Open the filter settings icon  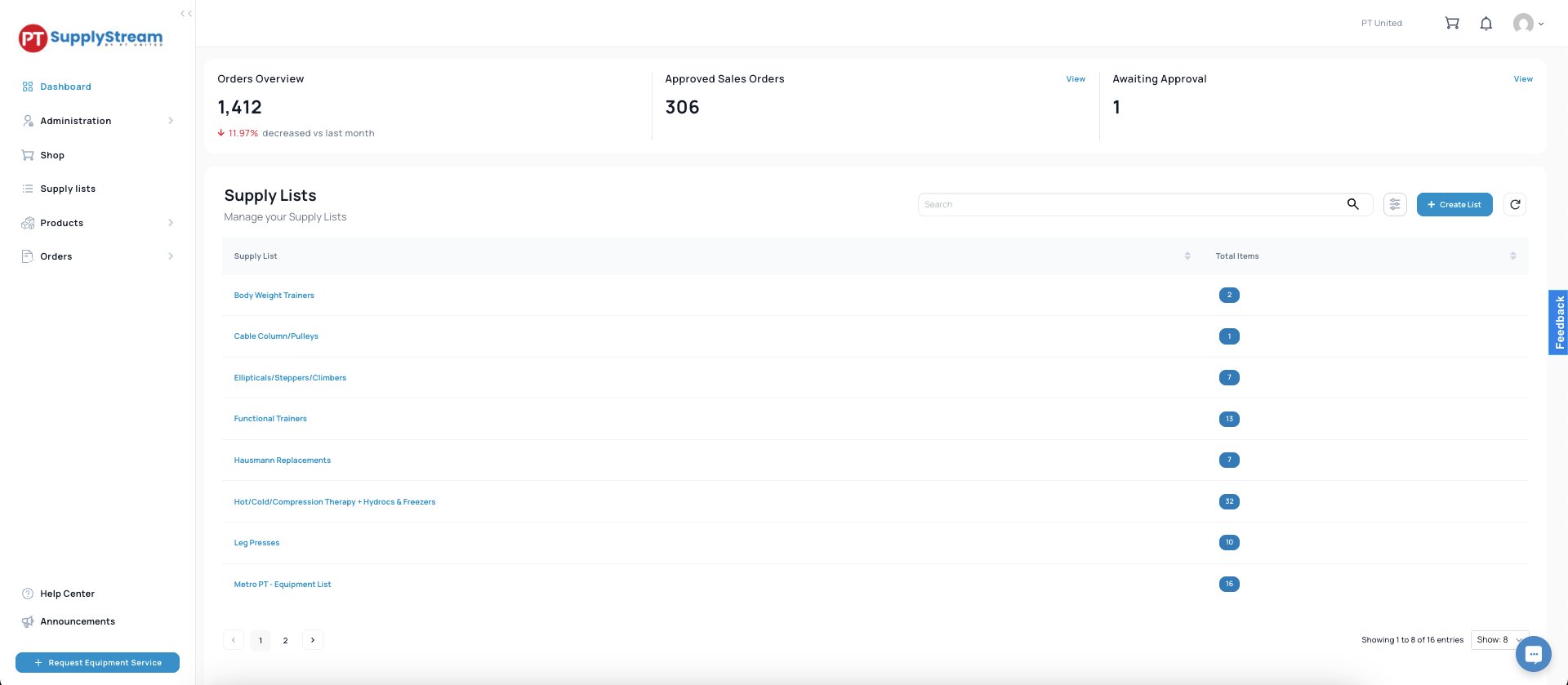[1395, 204]
